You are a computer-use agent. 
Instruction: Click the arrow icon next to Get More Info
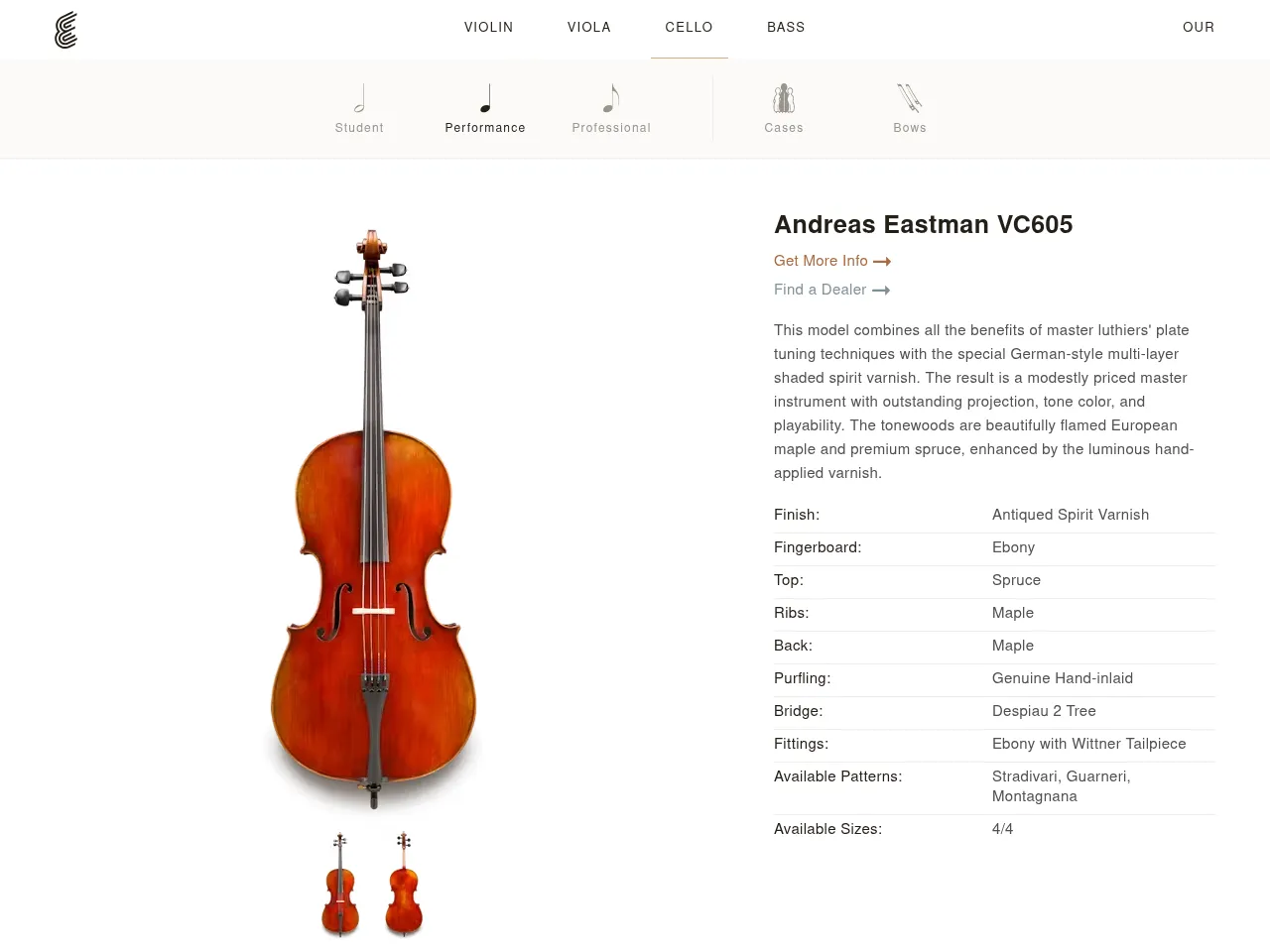[882, 261]
